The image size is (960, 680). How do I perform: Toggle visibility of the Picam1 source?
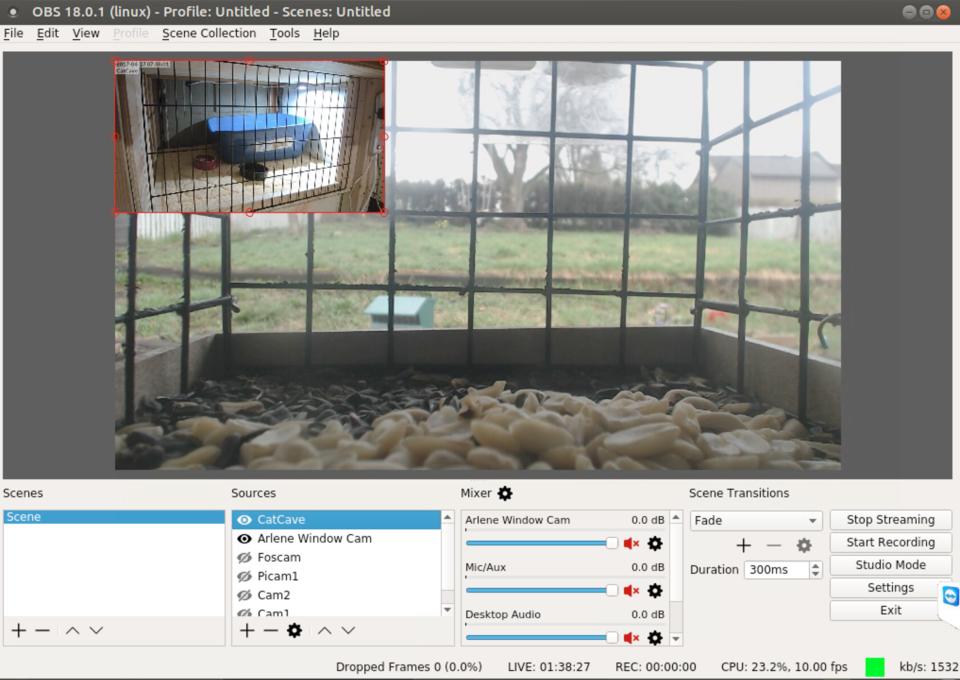click(244, 577)
